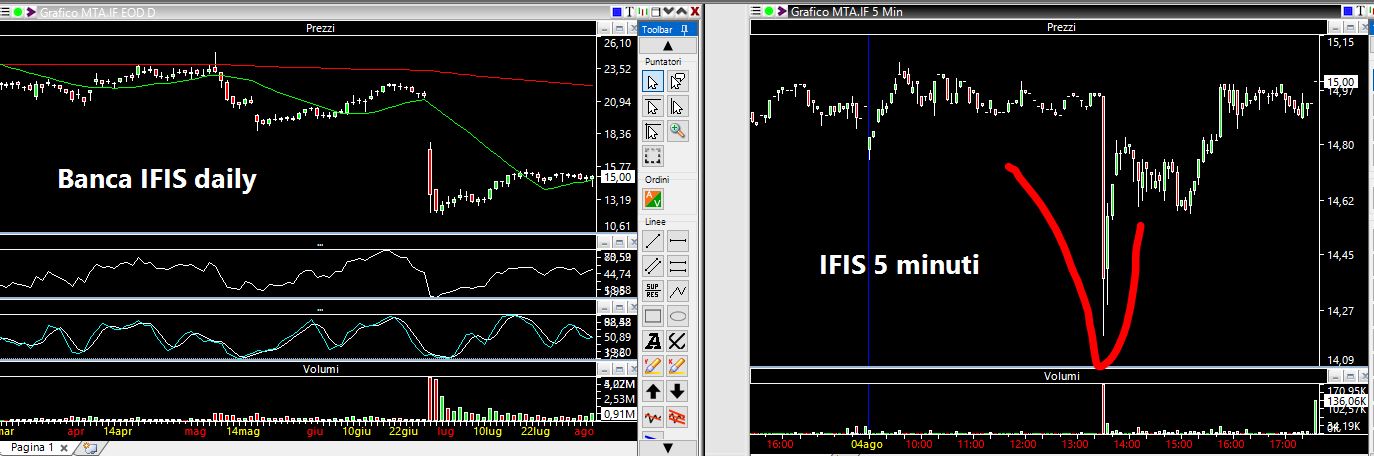Click the Volumi panel header in the daily chart
Image resolution: width=1374 pixels, height=456 pixels.
[x=320, y=369]
